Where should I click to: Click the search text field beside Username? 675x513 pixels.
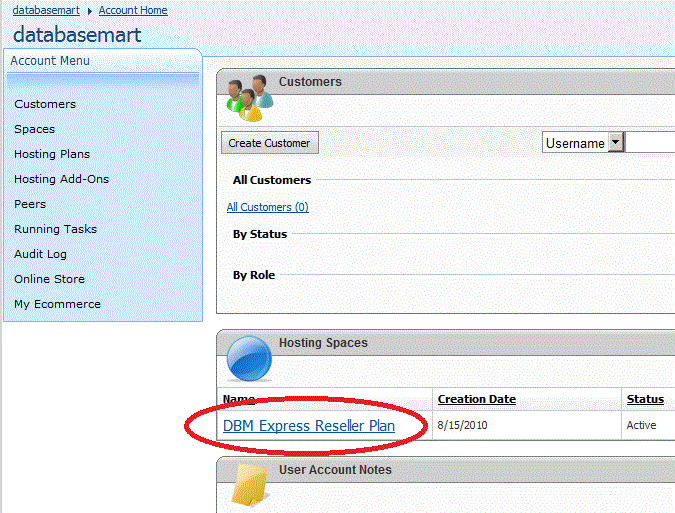(650, 142)
